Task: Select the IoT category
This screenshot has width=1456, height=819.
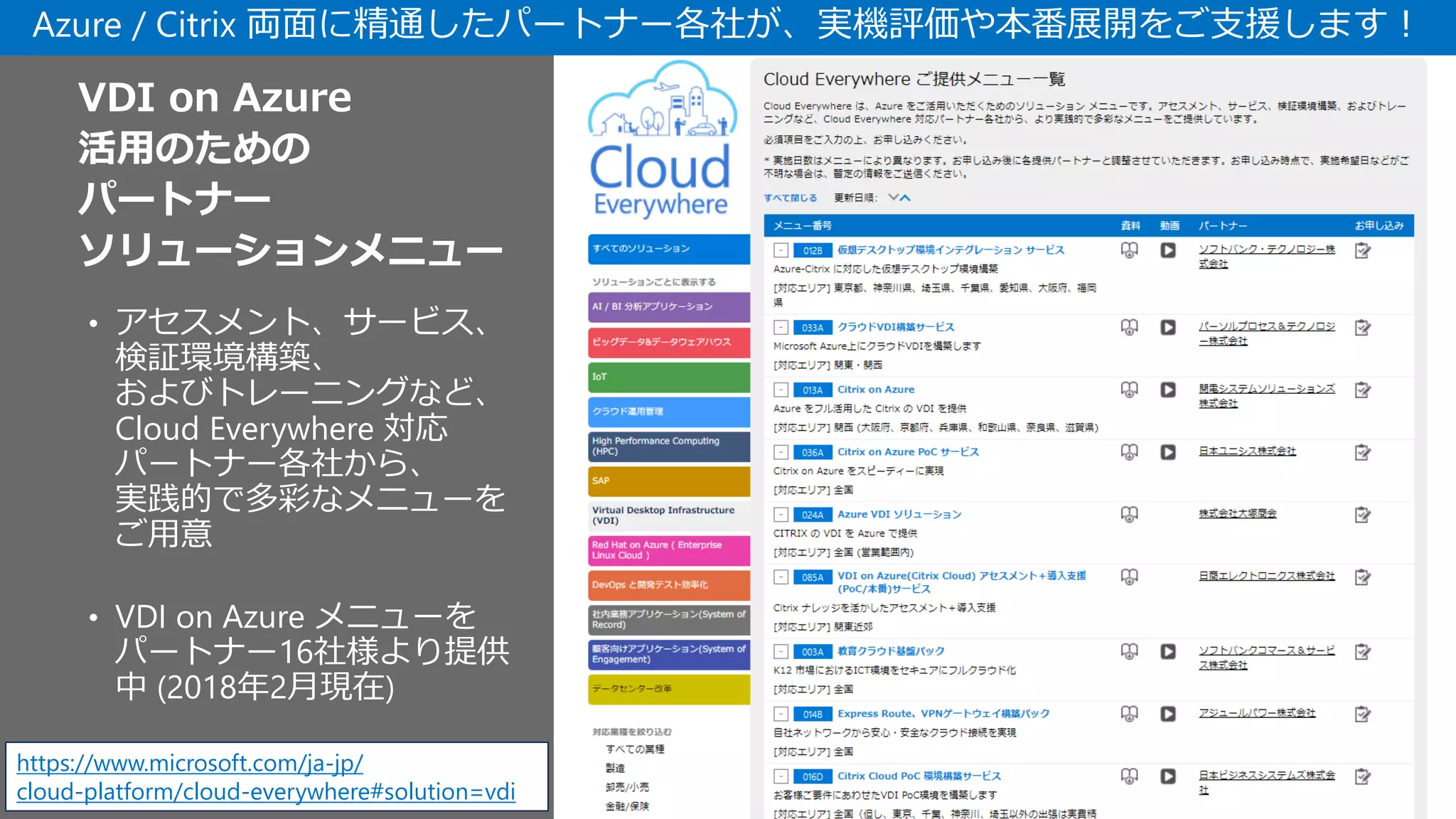Action: 669,377
